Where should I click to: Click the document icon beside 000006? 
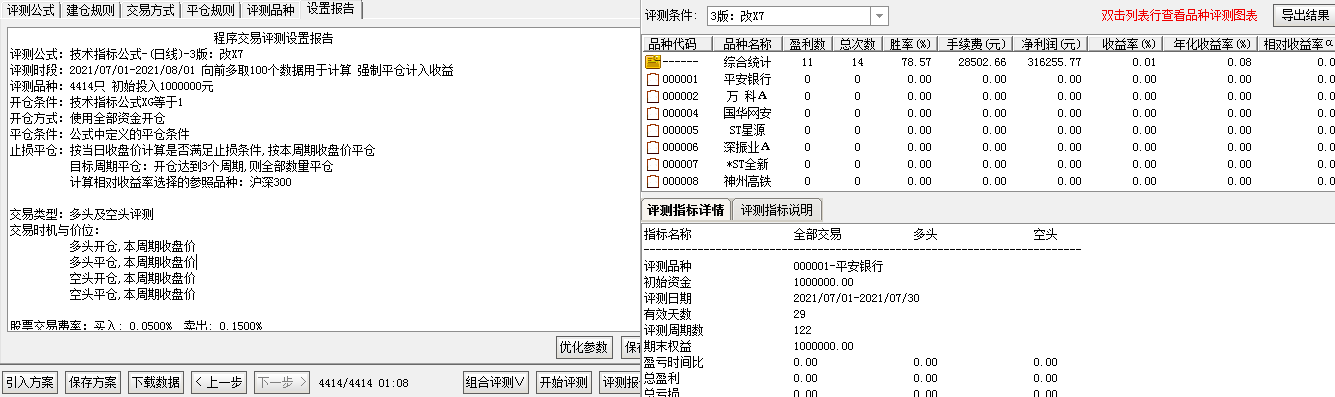pyautogui.click(x=652, y=147)
